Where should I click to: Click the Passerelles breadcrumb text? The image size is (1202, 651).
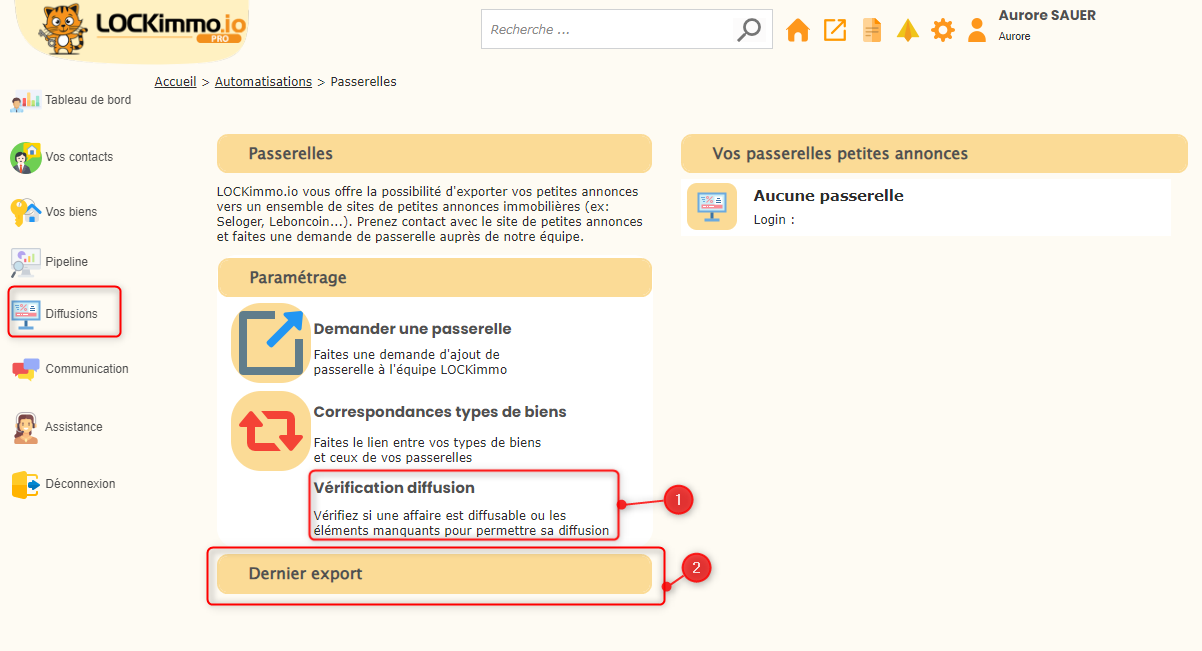tap(363, 82)
